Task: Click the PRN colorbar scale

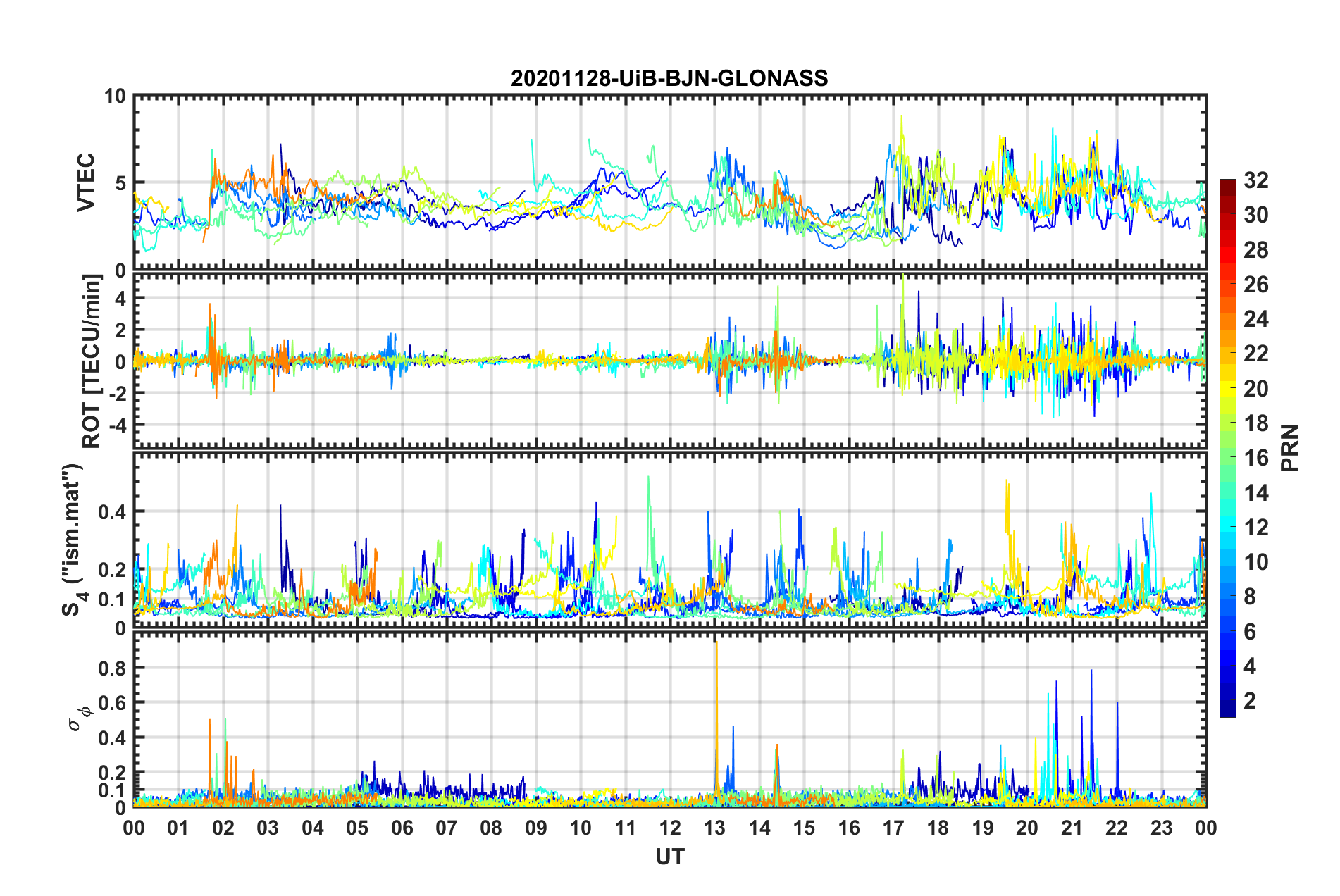Action: 1228,449
